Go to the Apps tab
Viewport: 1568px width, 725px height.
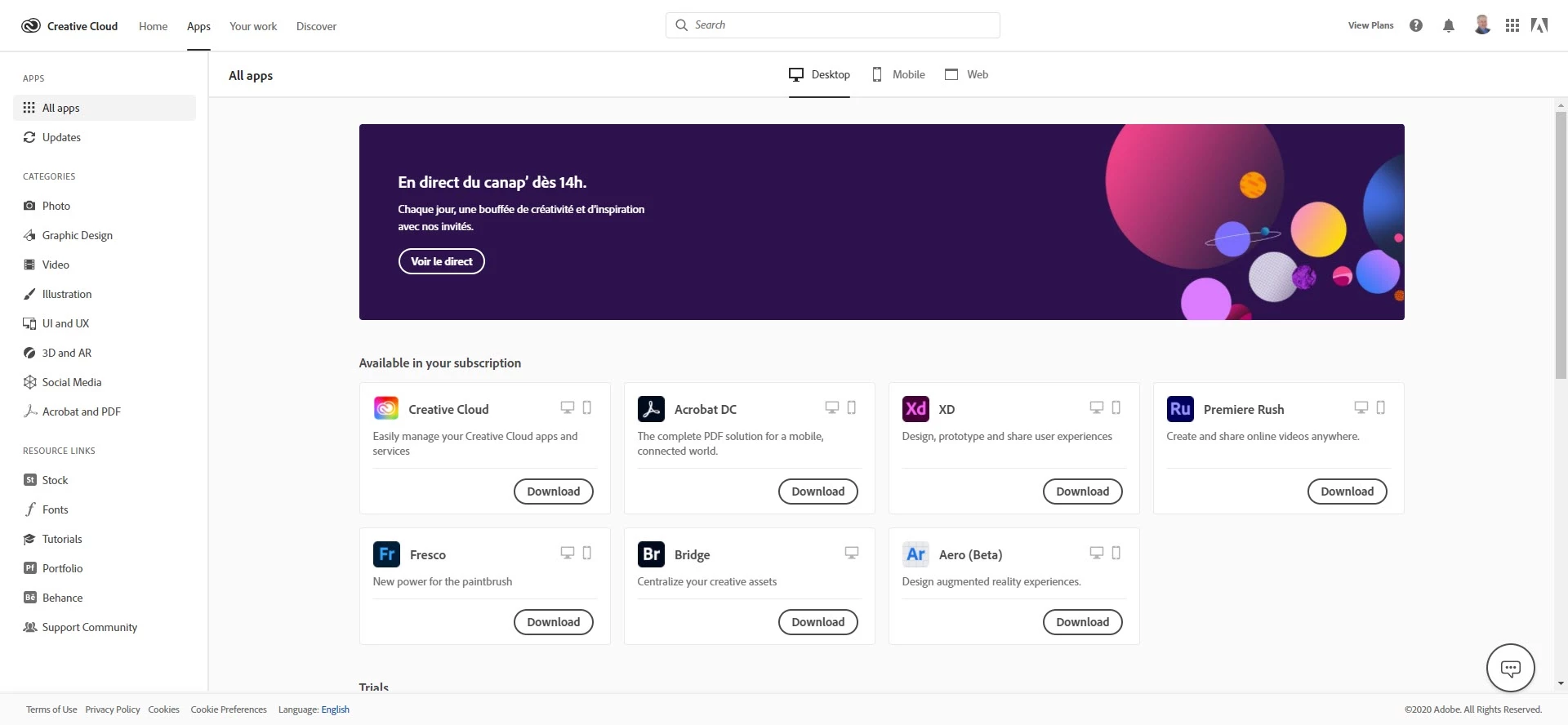(x=198, y=26)
